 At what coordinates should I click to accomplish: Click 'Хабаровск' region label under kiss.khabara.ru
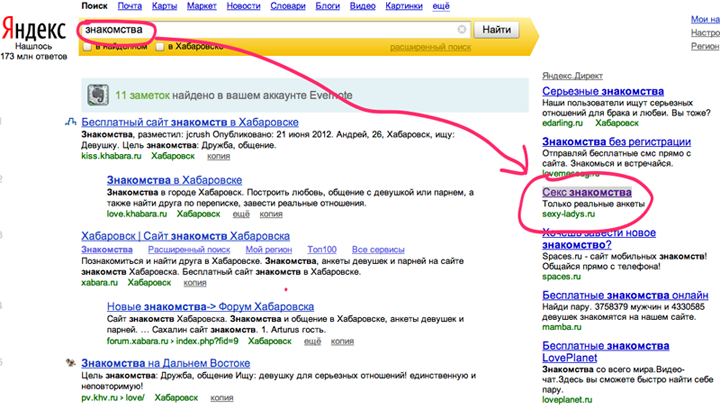[173, 156]
